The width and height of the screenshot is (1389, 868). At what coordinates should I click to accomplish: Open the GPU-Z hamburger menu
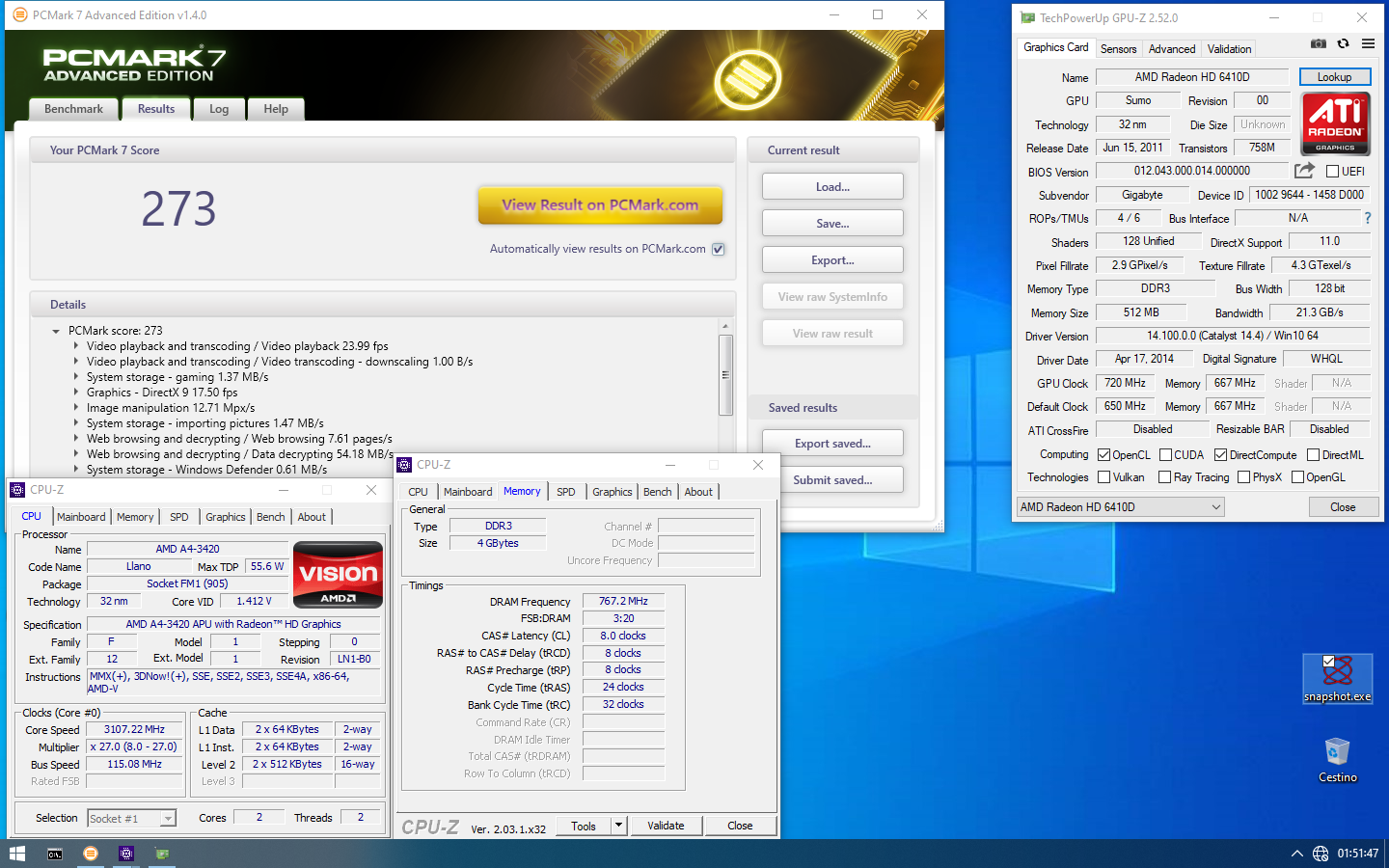coord(1368,43)
